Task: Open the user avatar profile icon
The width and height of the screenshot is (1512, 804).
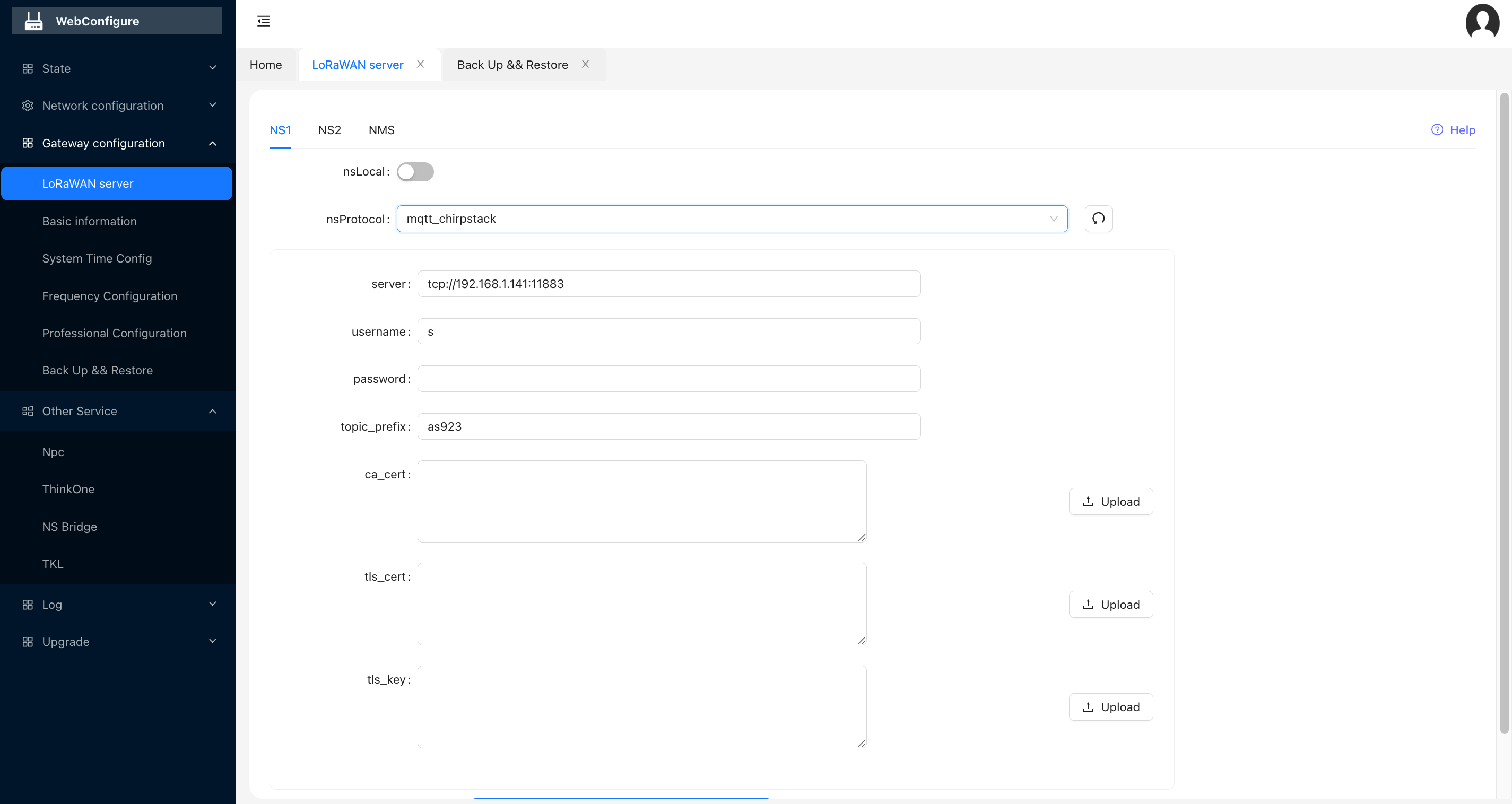Action: click(x=1482, y=22)
